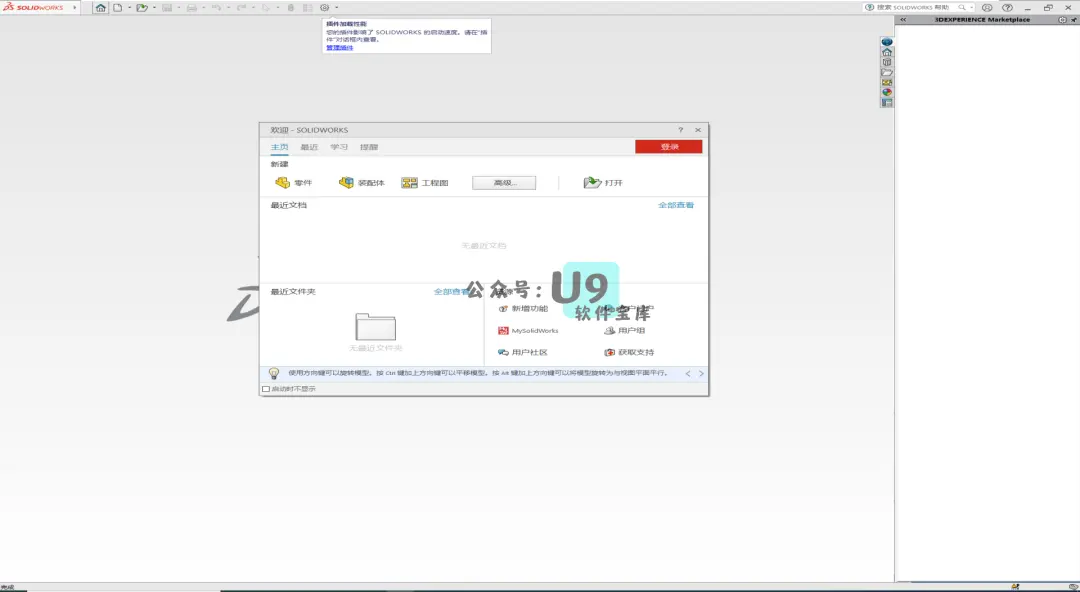Pin the 3DEXPERIENCE Marketplace panel
The width and height of the screenshot is (1080, 592).
pyautogui.click(x=1074, y=20)
